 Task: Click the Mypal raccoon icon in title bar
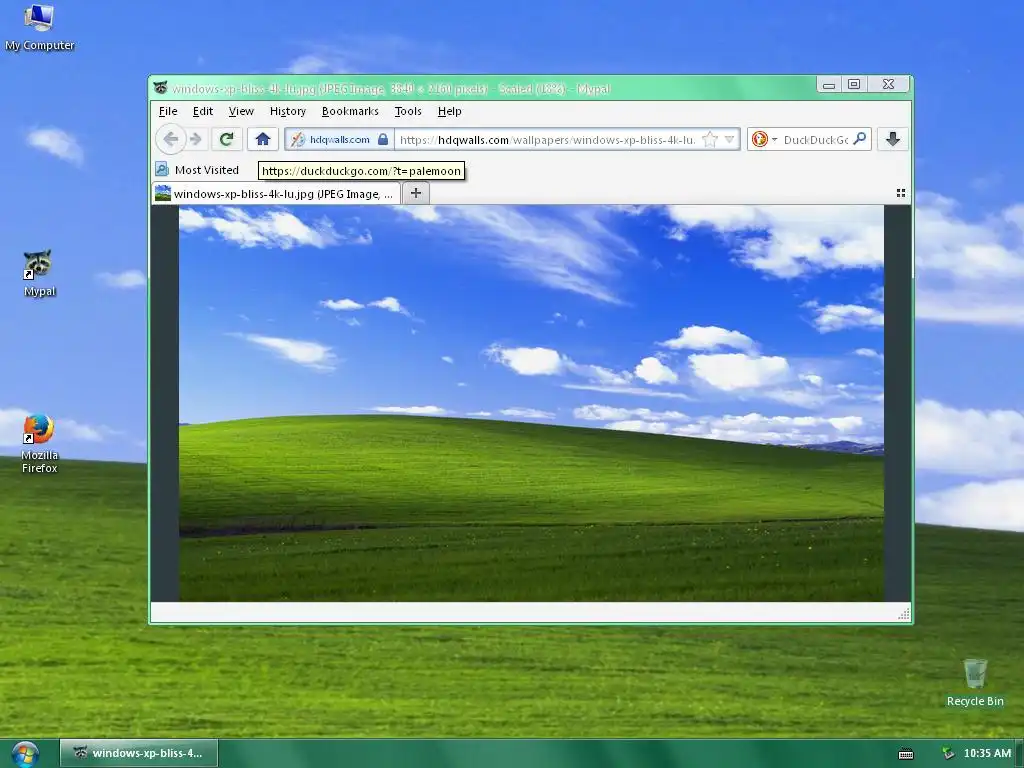click(161, 88)
